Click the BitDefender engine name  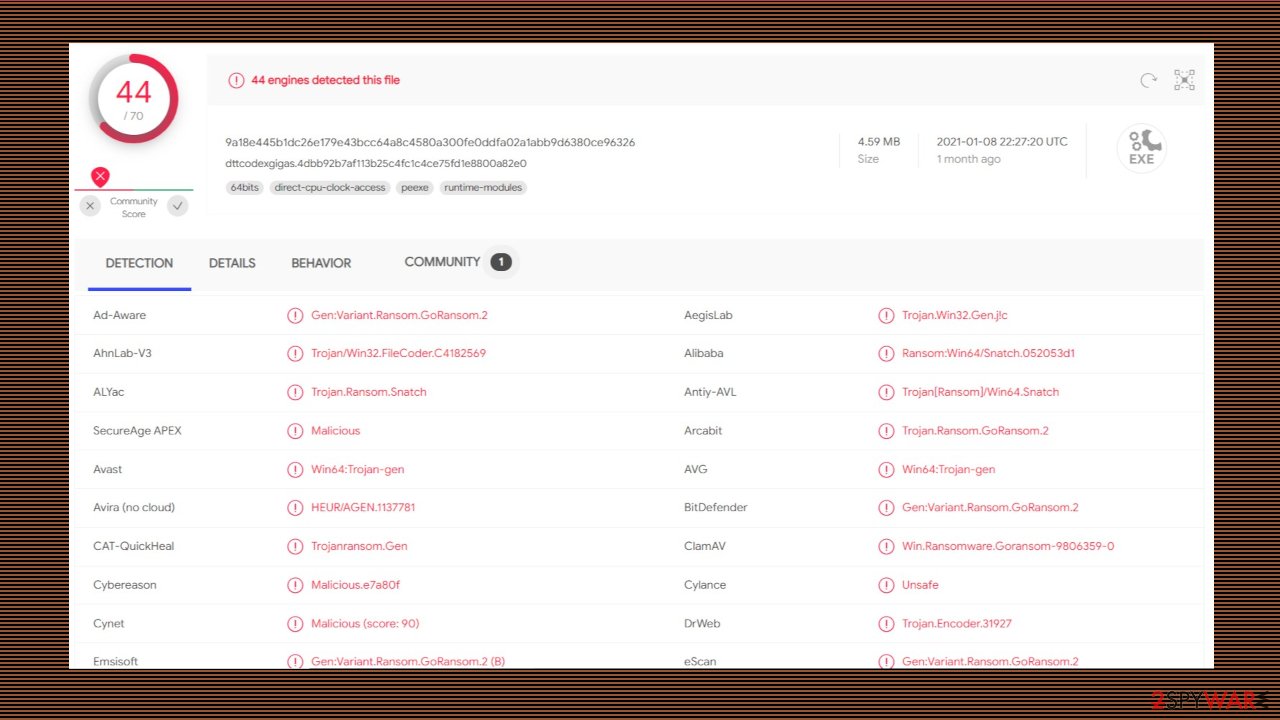tap(716, 507)
